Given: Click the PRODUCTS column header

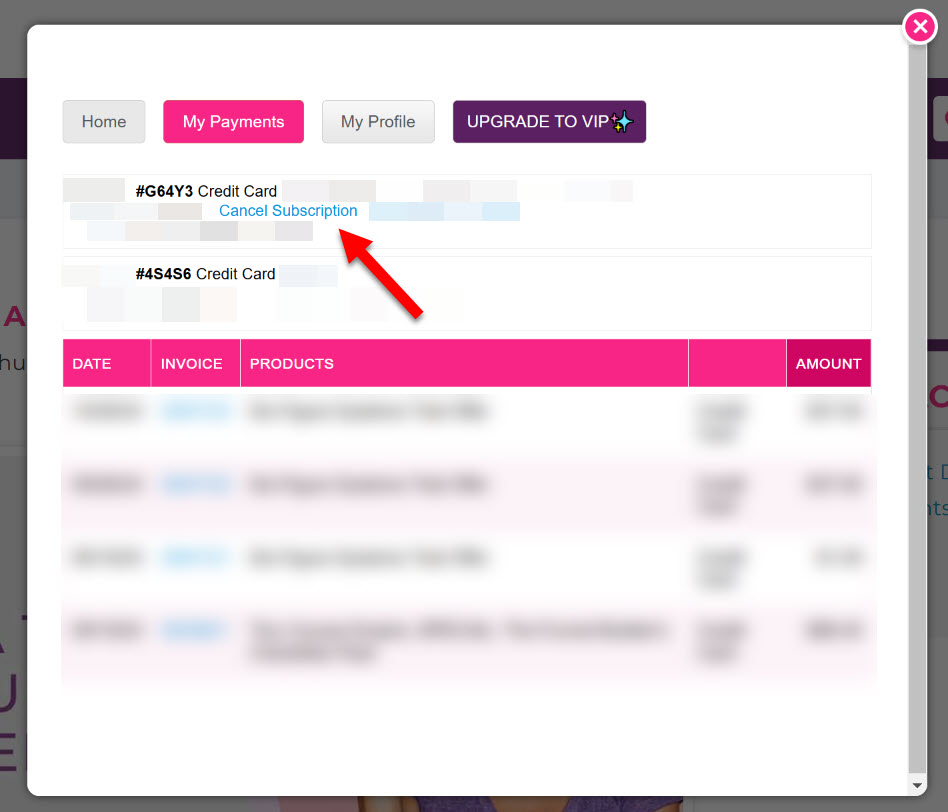Looking at the screenshot, I should pos(292,364).
